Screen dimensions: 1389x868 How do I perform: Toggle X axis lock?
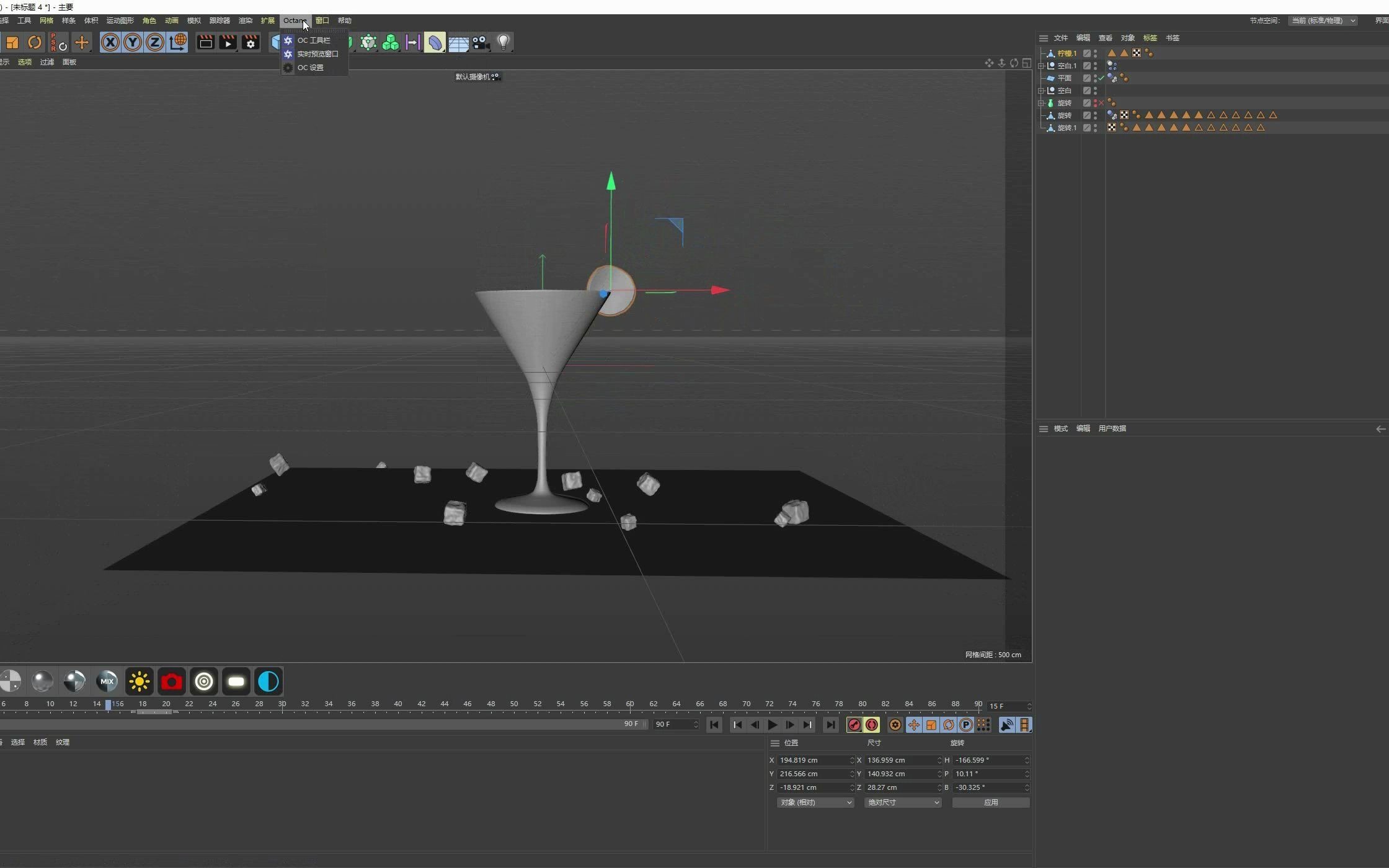click(x=110, y=42)
